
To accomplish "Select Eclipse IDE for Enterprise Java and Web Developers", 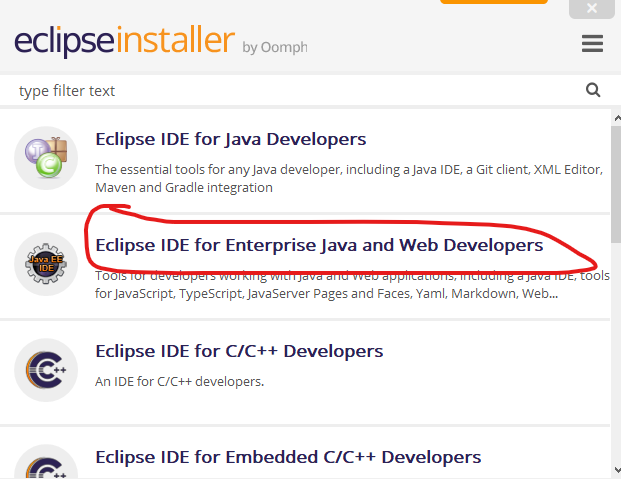I will click(x=318, y=245).
